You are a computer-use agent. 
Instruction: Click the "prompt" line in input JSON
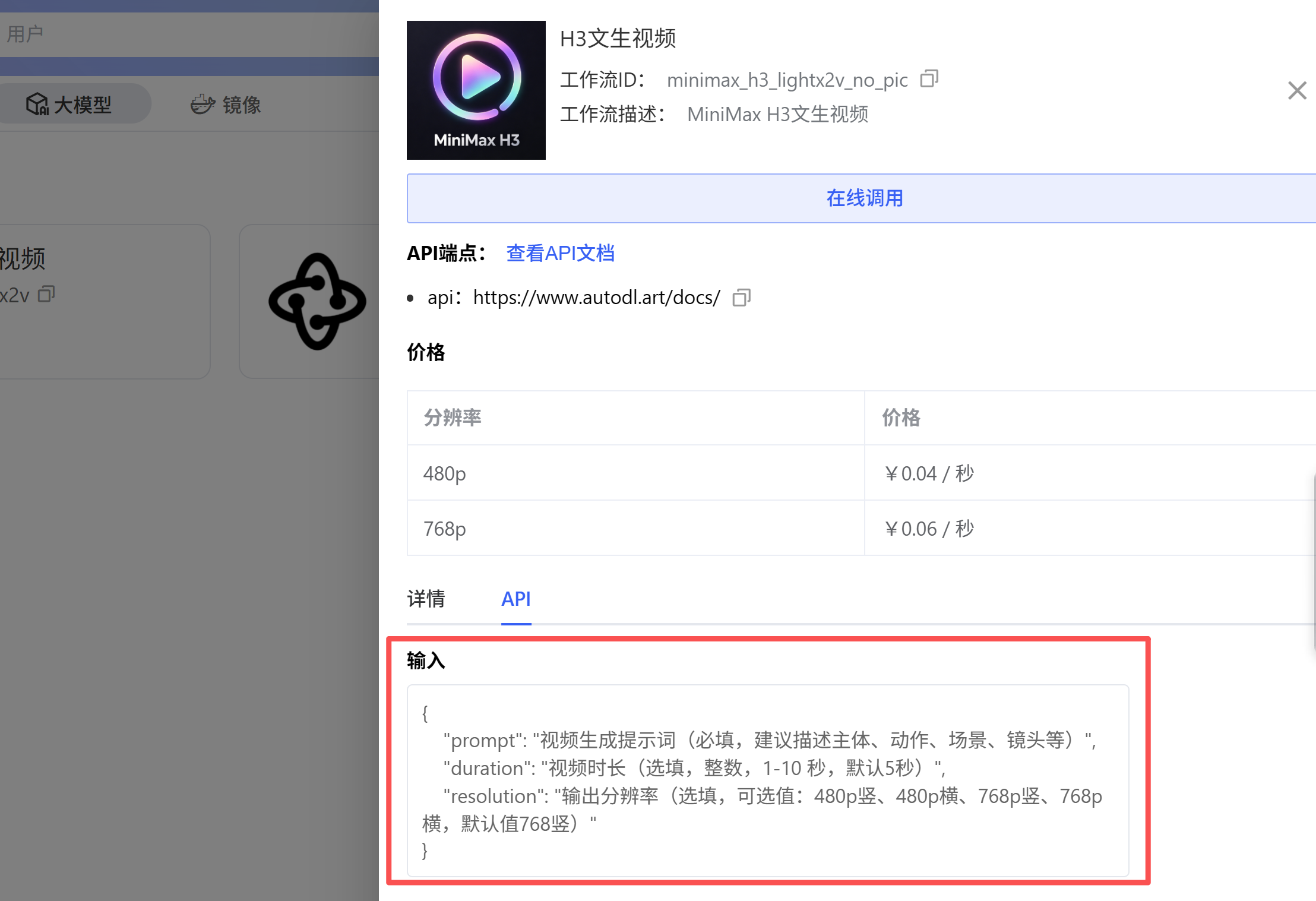coord(770,741)
